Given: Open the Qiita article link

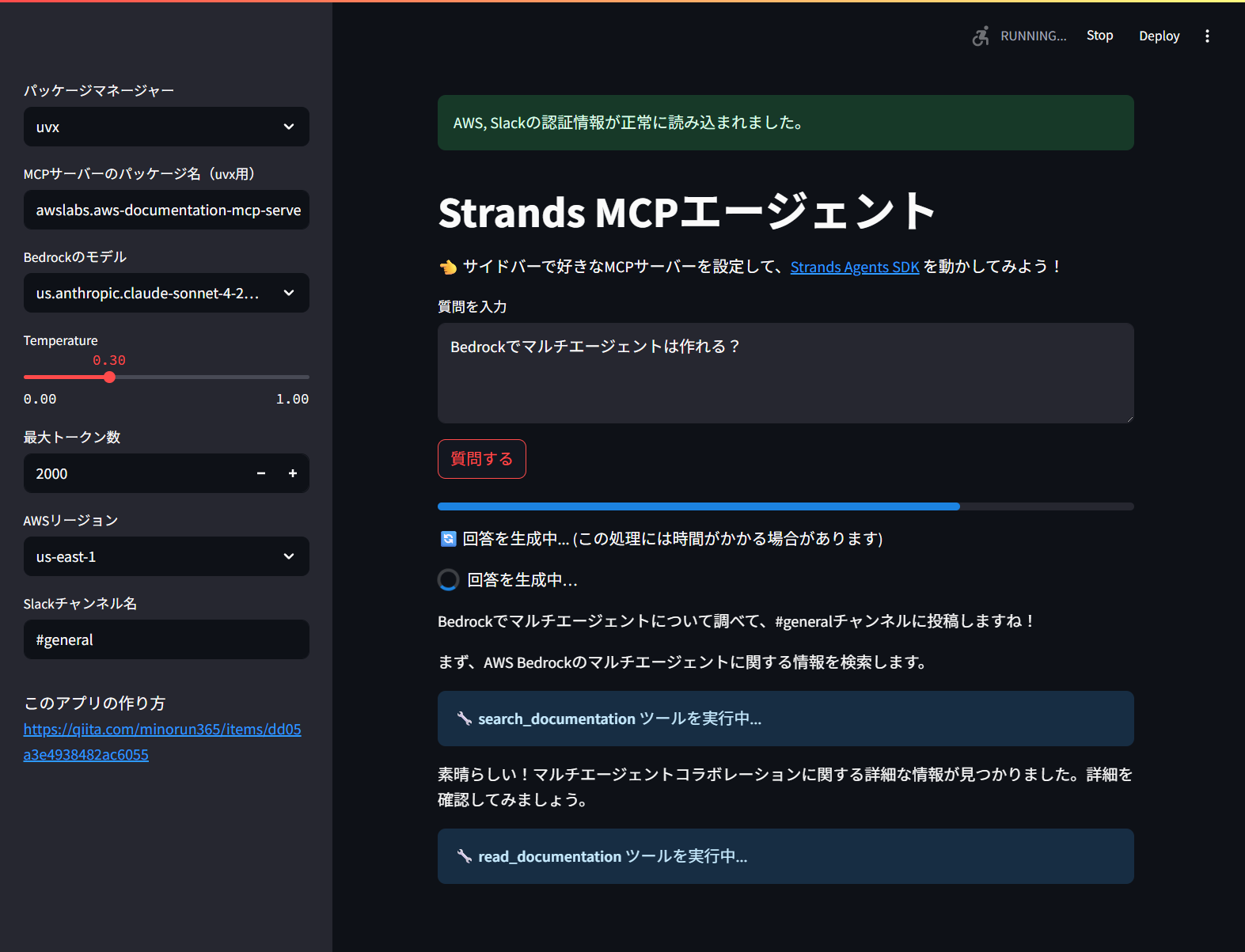Looking at the screenshot, I should [162, 741].
